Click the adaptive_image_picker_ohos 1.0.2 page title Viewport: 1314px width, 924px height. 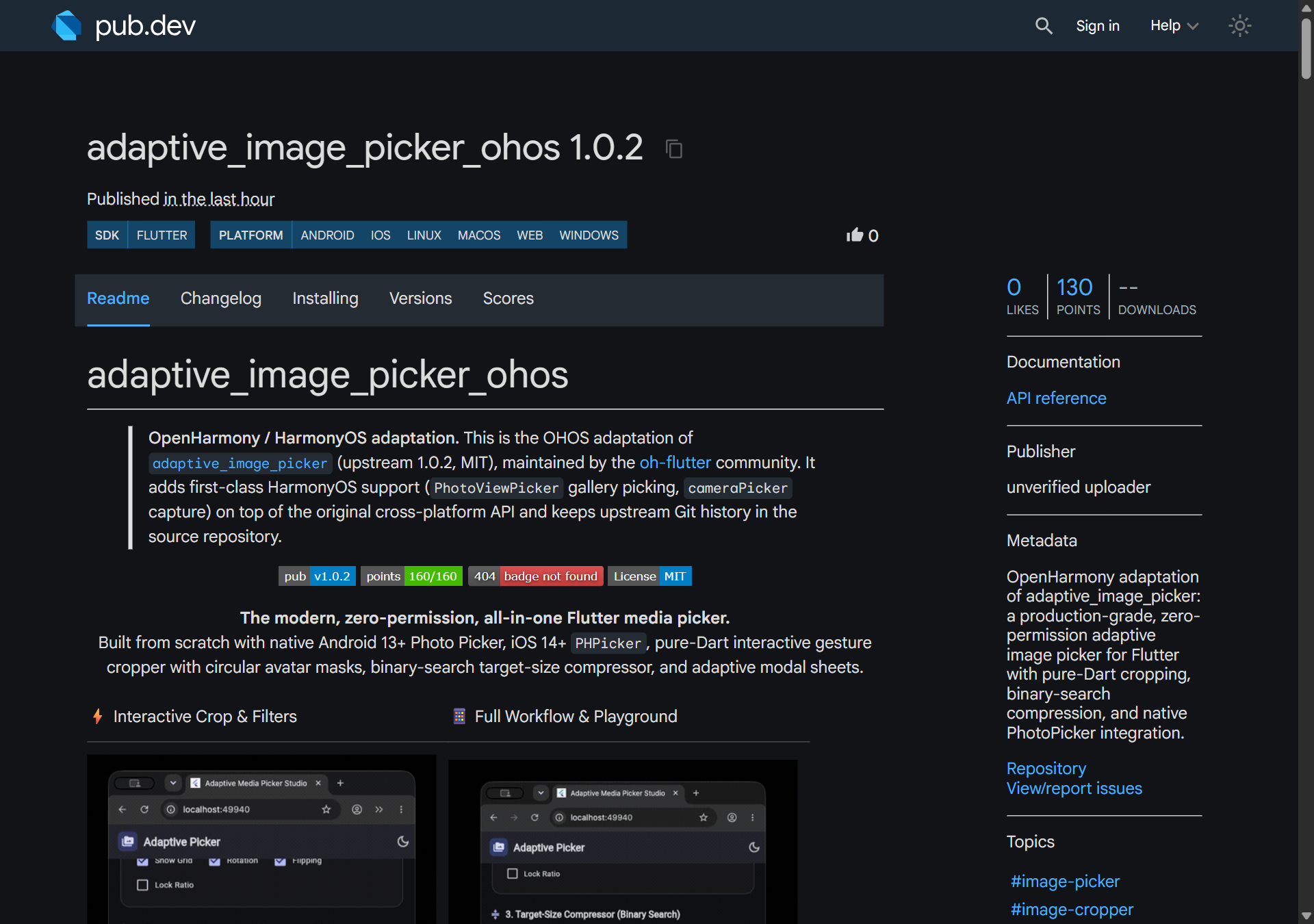(x=365, y=148)
